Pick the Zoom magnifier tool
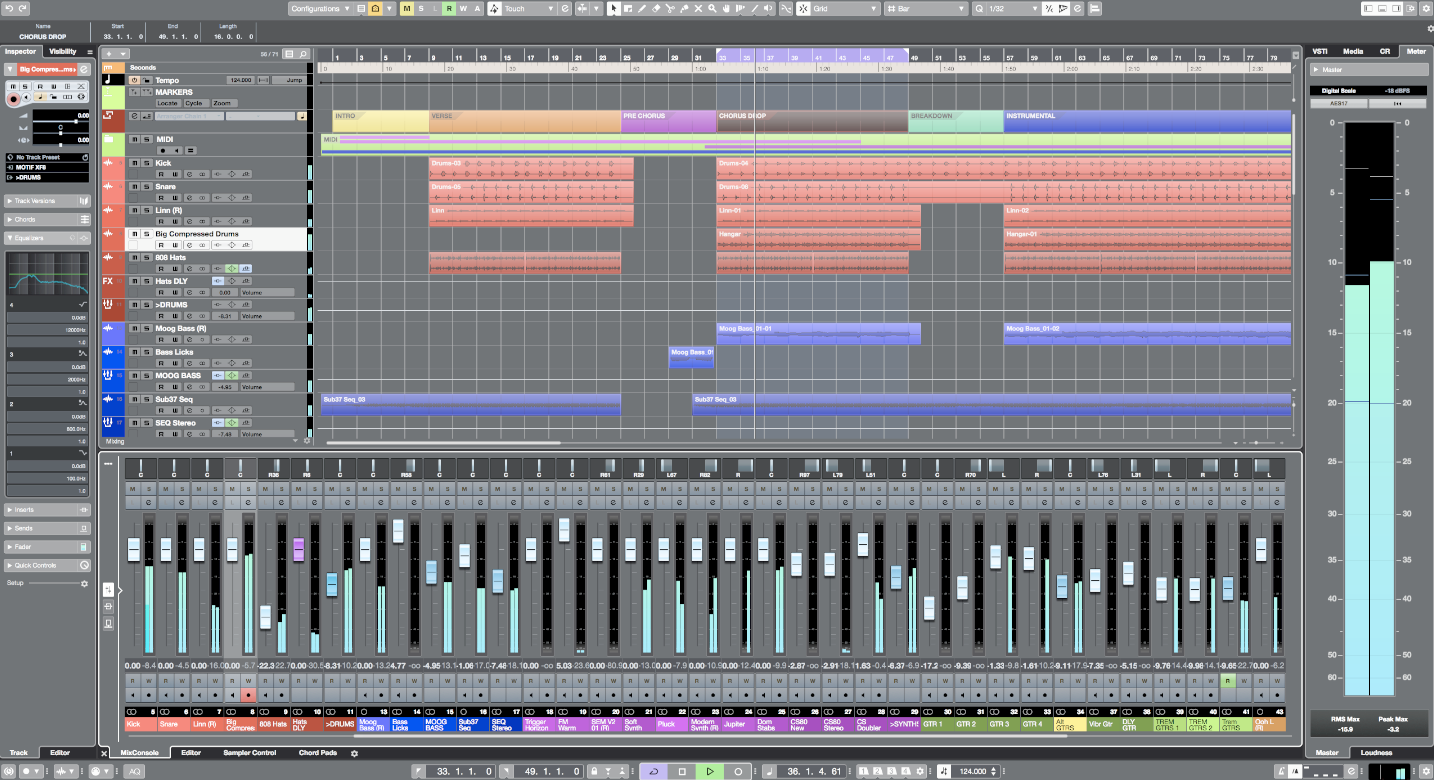The height and width of the screenshot is (780, 1434). (x=712, y=9)
